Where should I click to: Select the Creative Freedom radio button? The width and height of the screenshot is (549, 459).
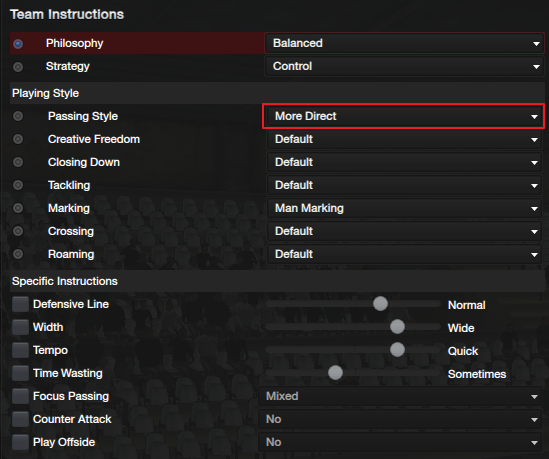point(18,139)
